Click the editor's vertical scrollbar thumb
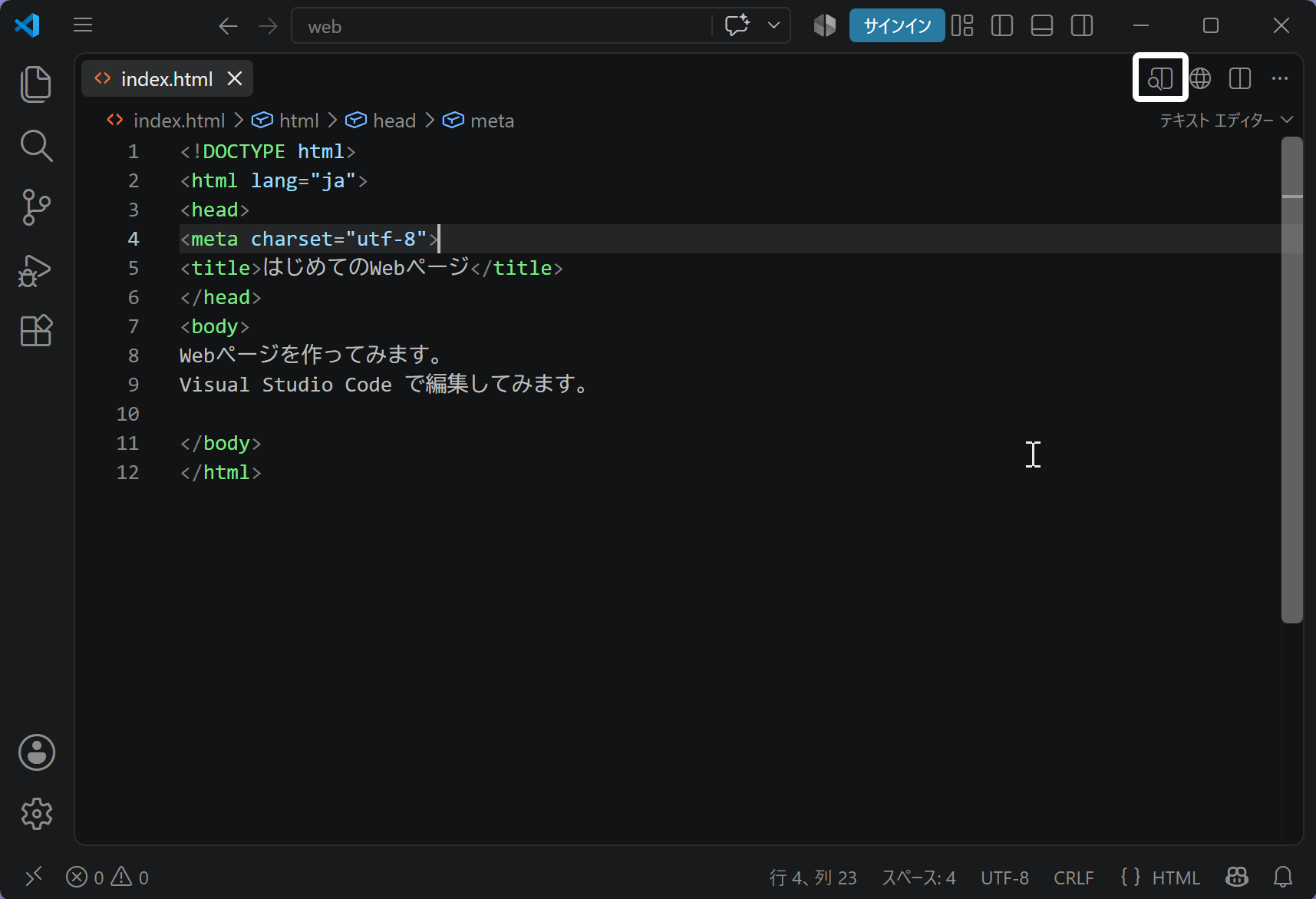 coord(1292,380)
